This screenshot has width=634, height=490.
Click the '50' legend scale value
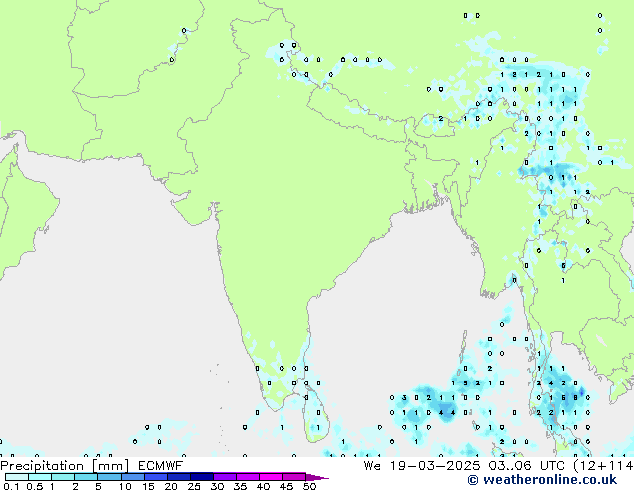click(x=309, y=486)
